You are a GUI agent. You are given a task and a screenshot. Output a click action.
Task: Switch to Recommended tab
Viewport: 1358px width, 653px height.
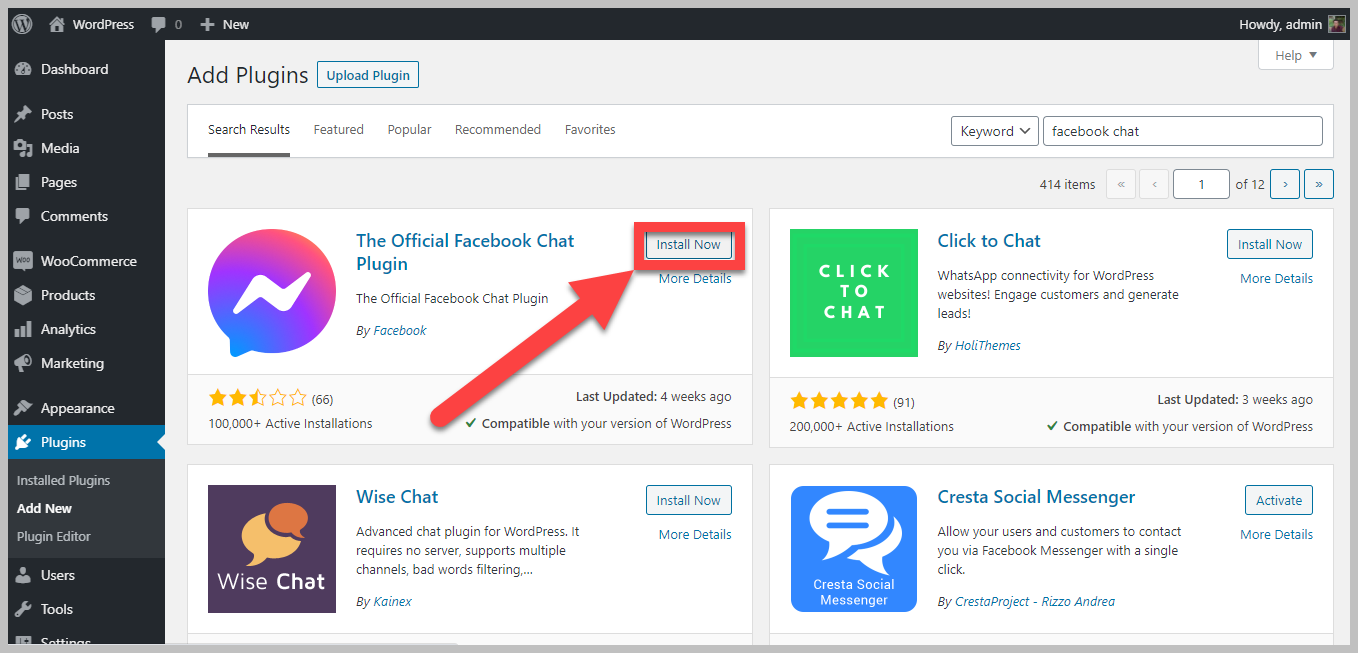pos(498,130)
